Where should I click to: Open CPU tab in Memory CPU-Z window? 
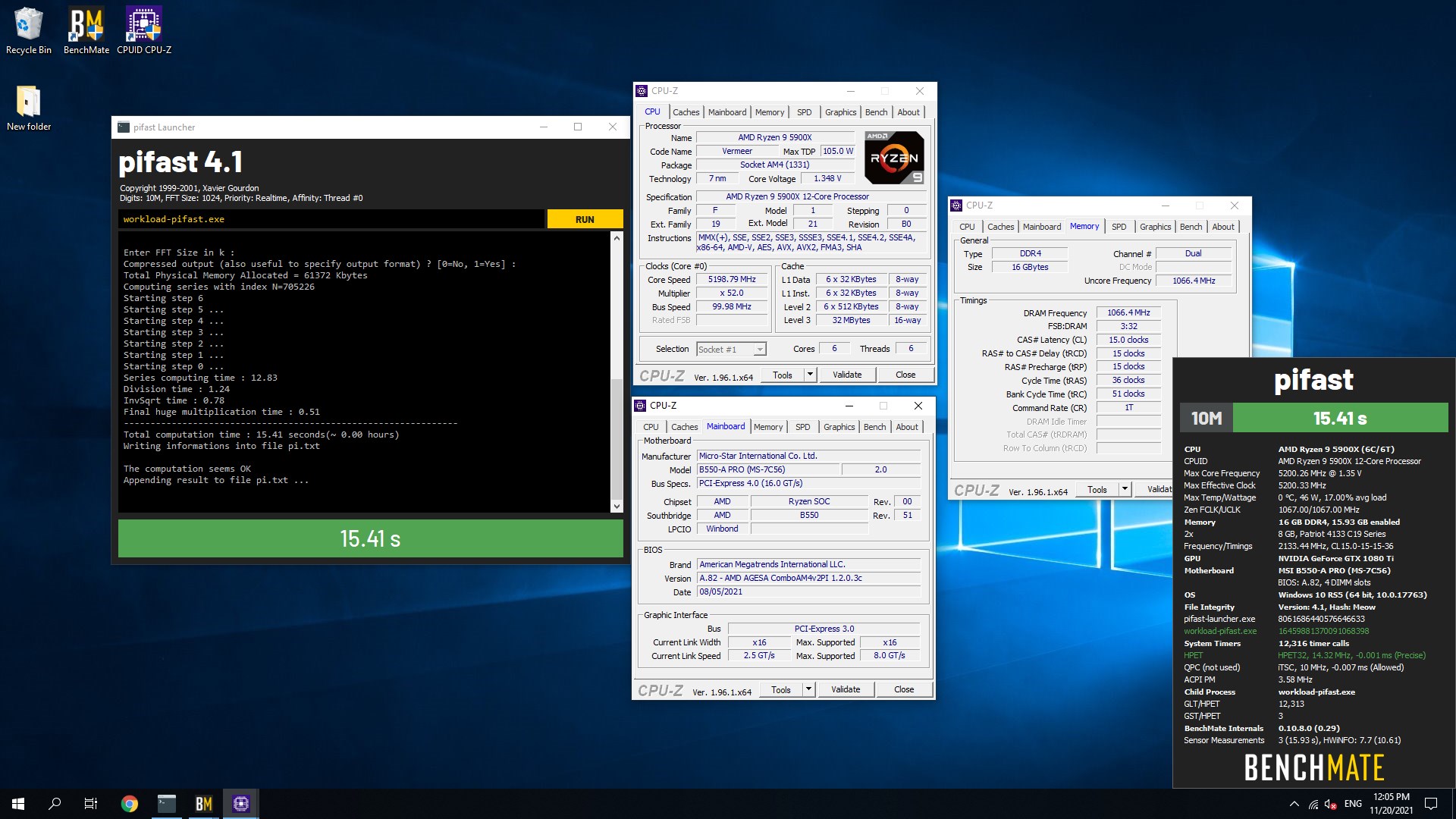pyautogui.click(x=967, y=227)
